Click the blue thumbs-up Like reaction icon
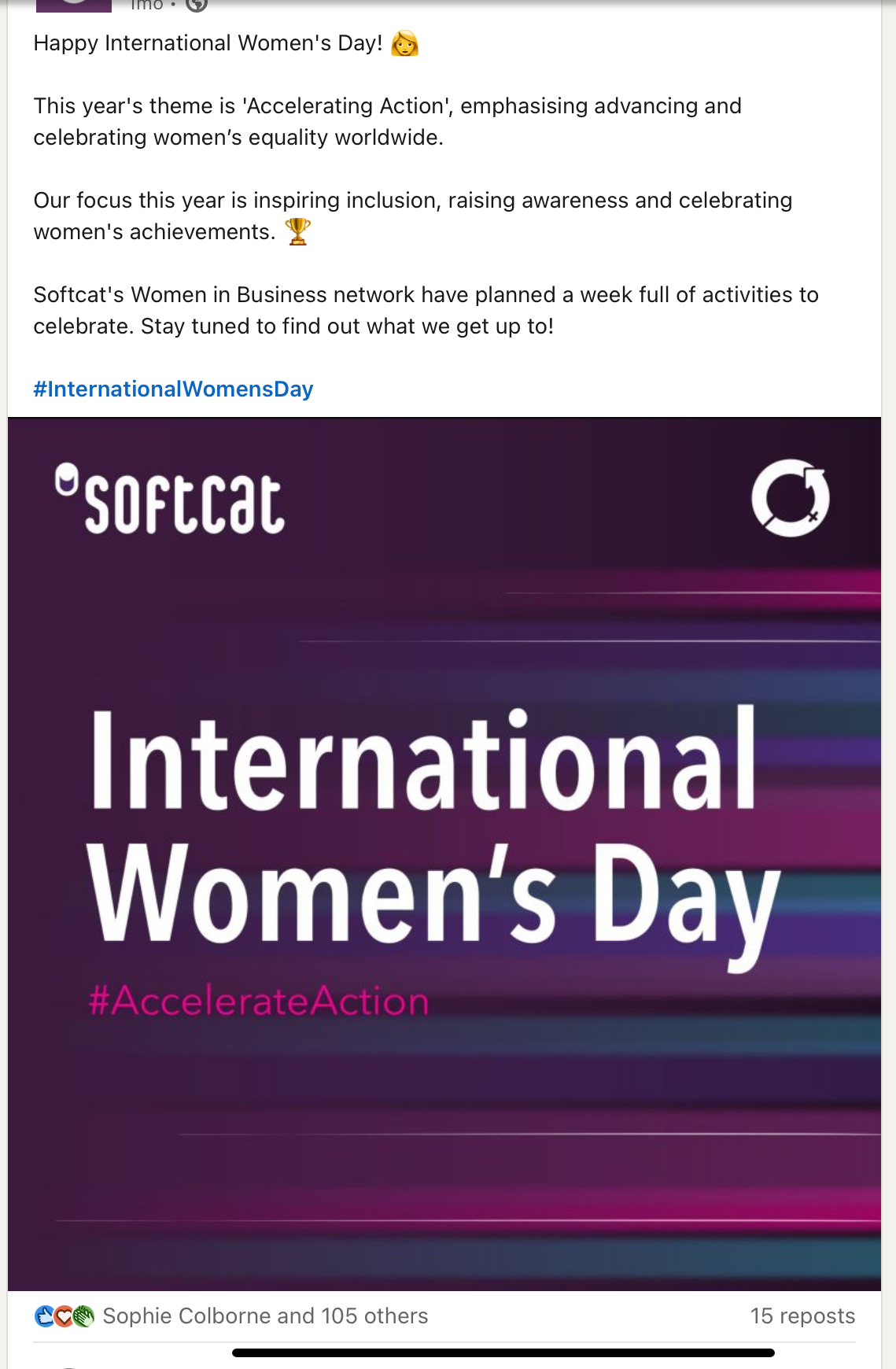Viewport: 896px width, 1369px height. click(x=45, y=1315)
